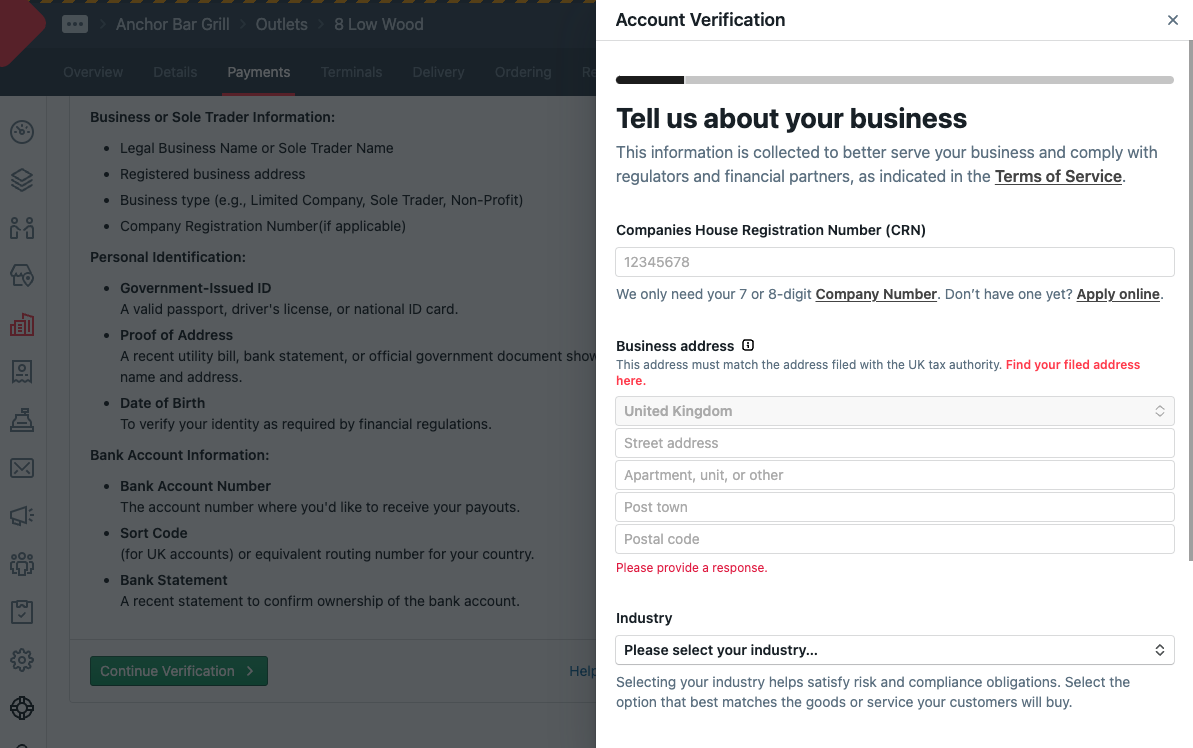The height and width of the screenshot is (748, 1193).
Task: Follow the Apply online link
Action: point(1118,294)
